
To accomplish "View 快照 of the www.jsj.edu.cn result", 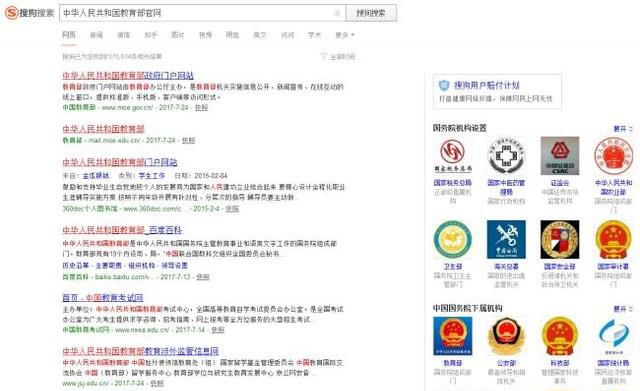I will 157,383.
